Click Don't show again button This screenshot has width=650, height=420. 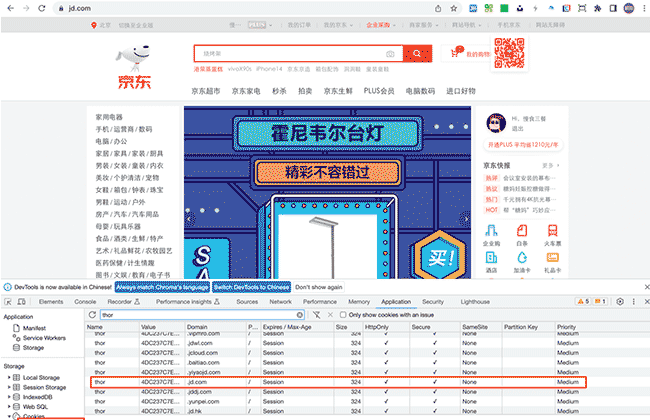tap(319, 287)
